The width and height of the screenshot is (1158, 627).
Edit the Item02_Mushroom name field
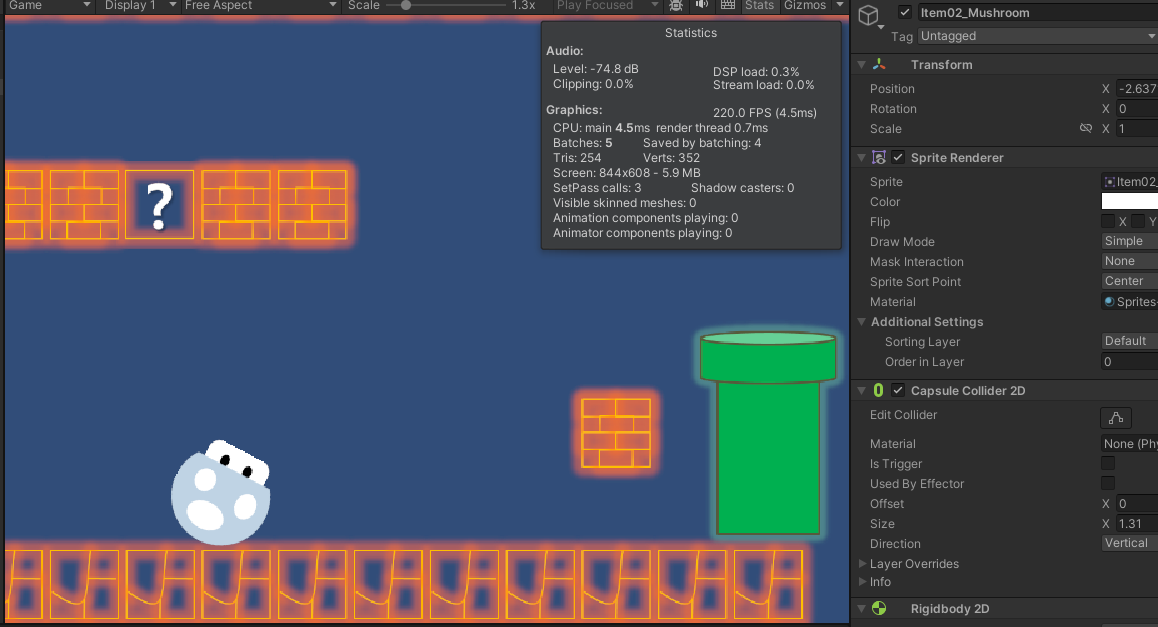click(1037, 13)
